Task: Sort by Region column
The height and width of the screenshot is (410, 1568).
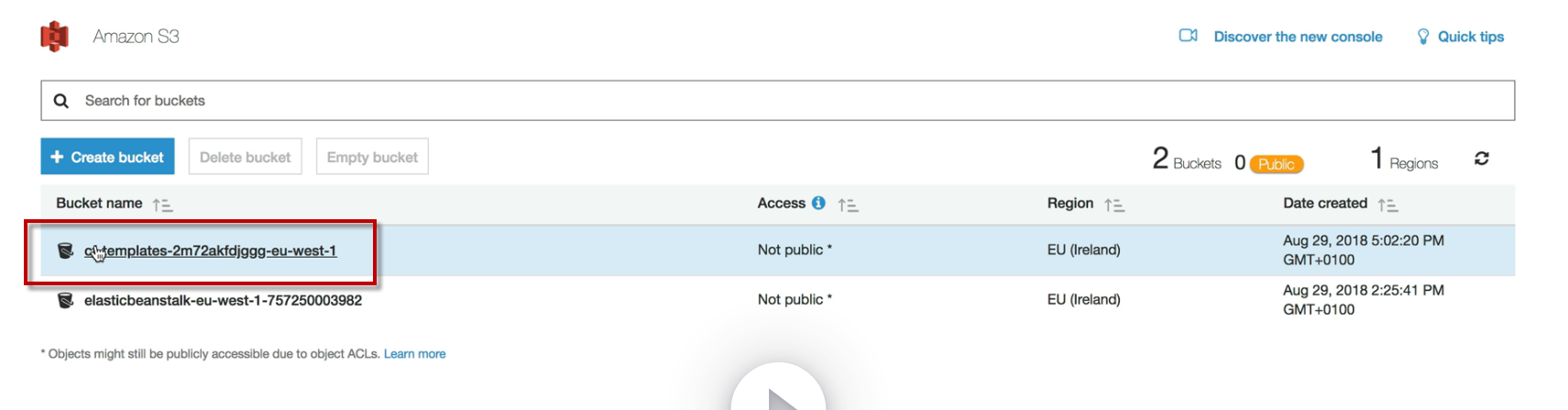Action: [1113, 205]
